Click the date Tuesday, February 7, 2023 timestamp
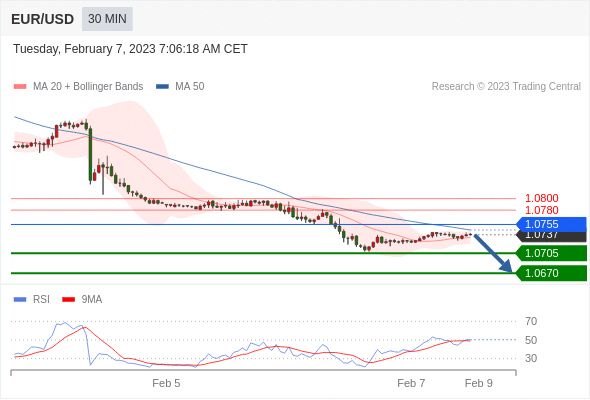This screenshot has width=590, height=400. click(x=130, y=49)
